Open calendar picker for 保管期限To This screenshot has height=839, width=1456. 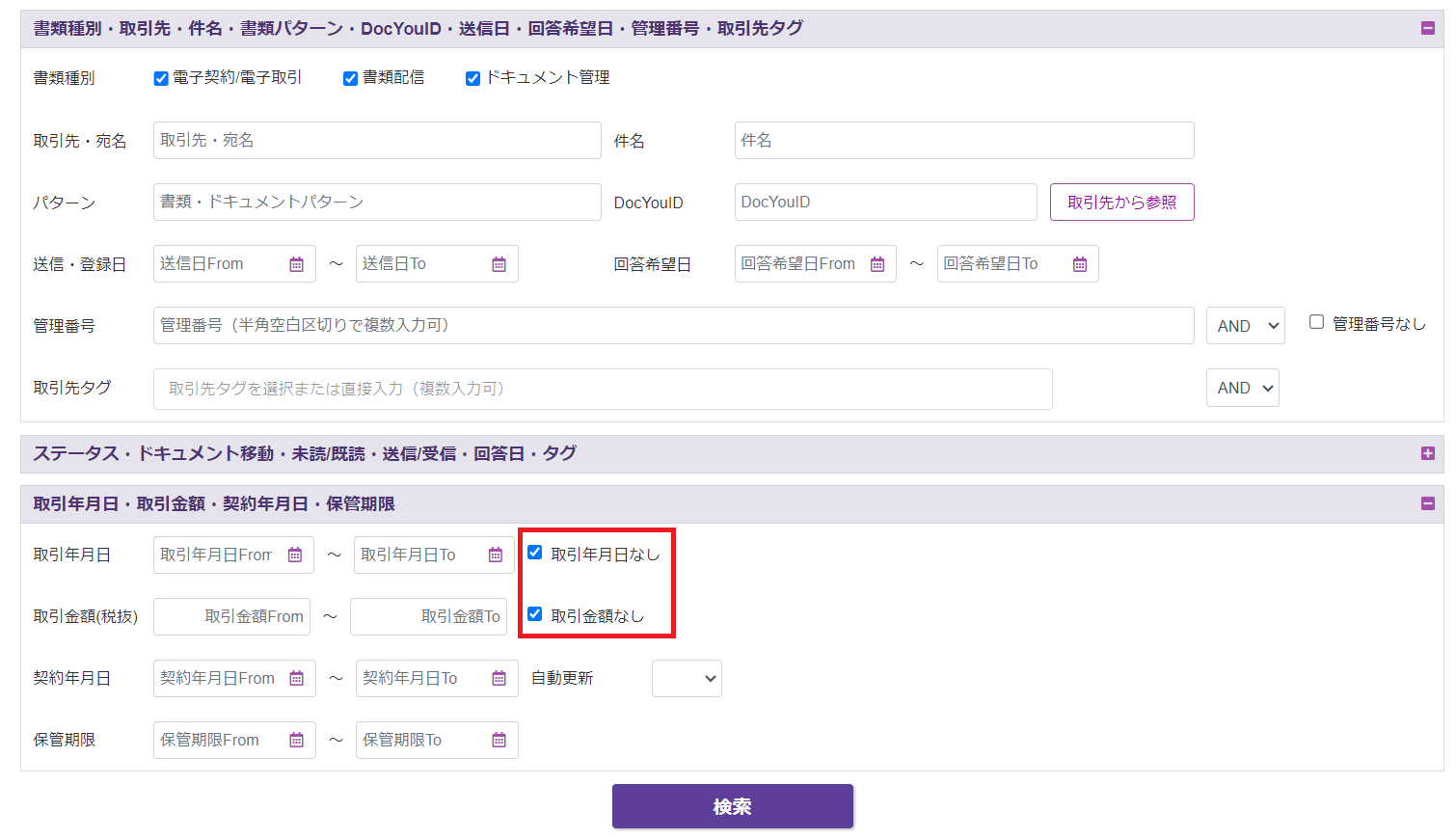[x=499, y=741]
